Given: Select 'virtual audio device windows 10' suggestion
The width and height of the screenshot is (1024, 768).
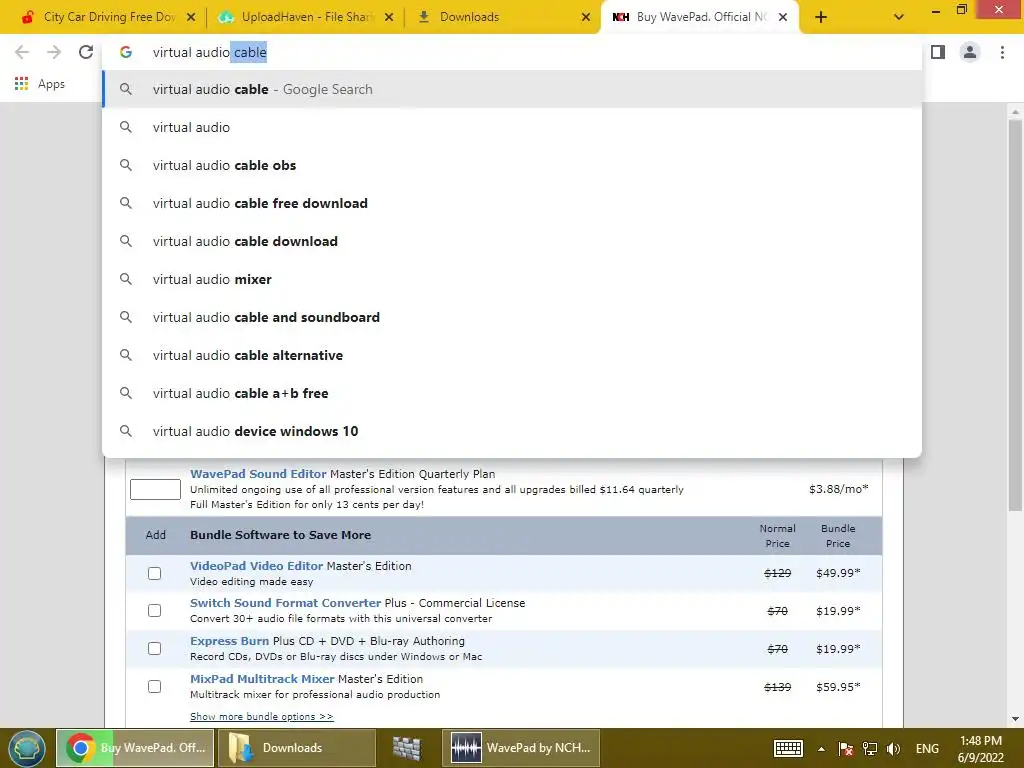Looking at the screenshot, I should click(512, 430).
